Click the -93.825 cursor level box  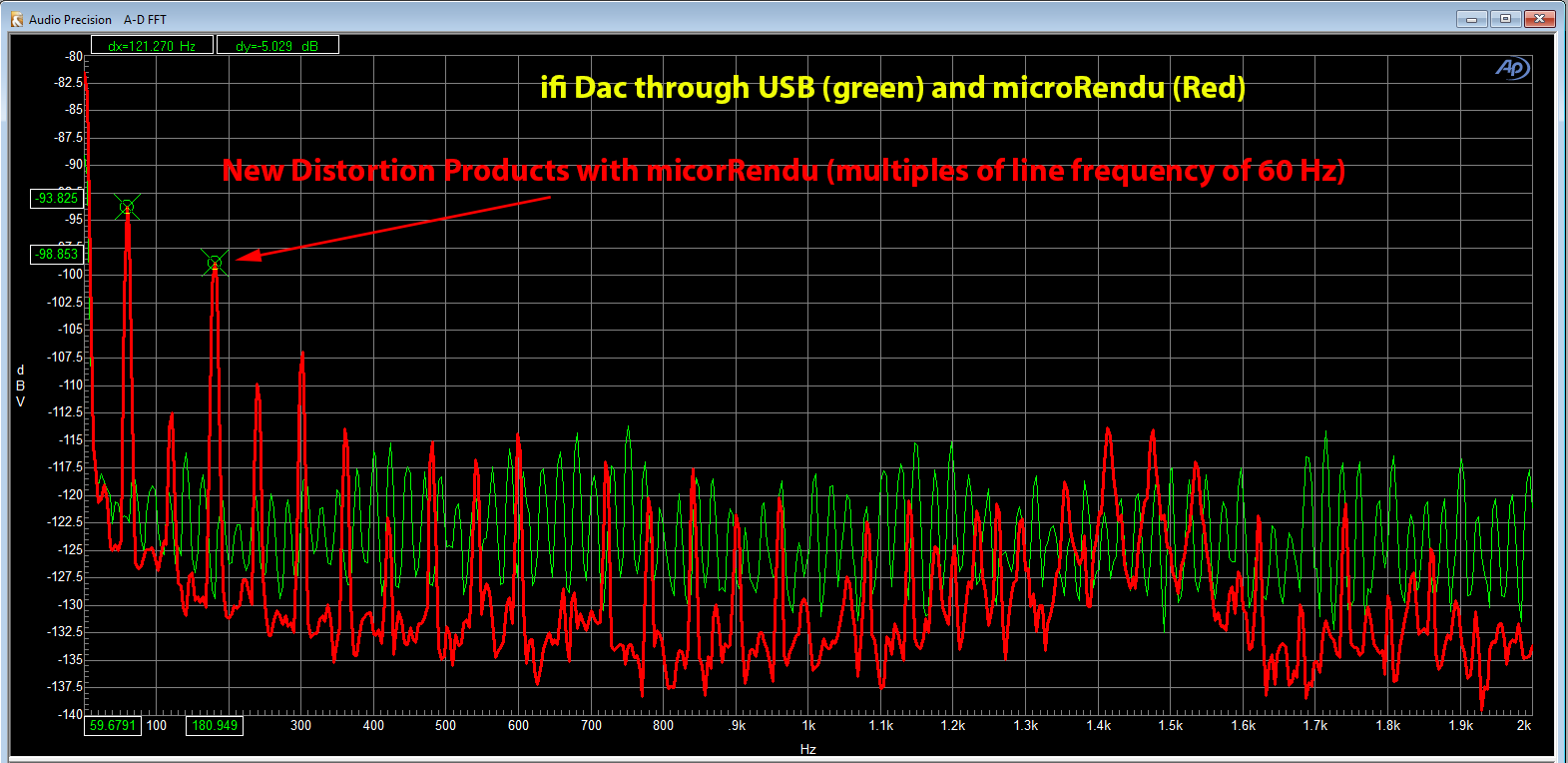point(57,198)
